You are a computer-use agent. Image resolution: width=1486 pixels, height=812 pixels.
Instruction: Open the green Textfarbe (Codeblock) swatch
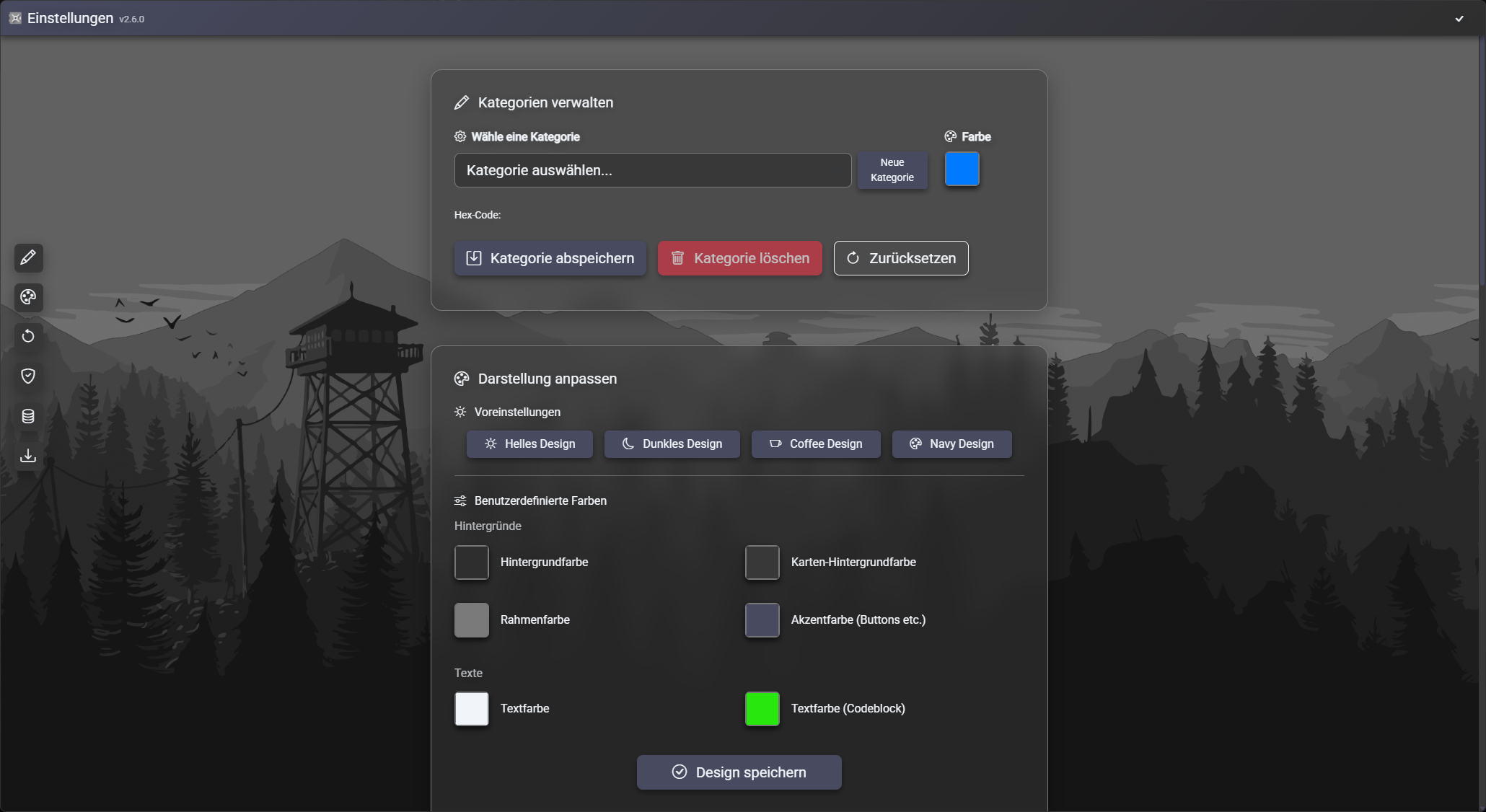(x=762, y=709)
